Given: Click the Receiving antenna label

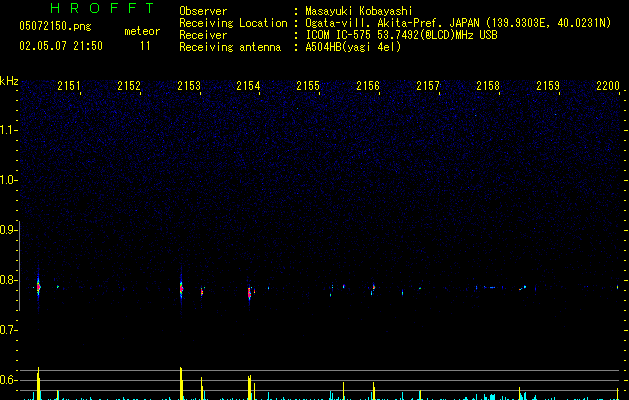Looking at the screenshot, I should 230,47.
